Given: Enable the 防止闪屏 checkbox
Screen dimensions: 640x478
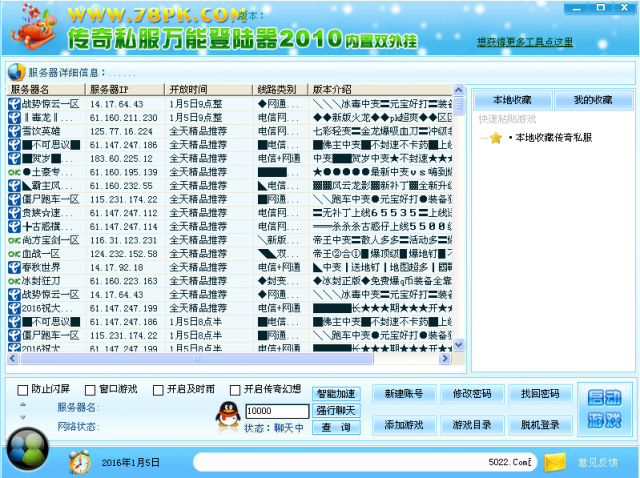Looking at the screenshot, I should click(x=22, y=390).
